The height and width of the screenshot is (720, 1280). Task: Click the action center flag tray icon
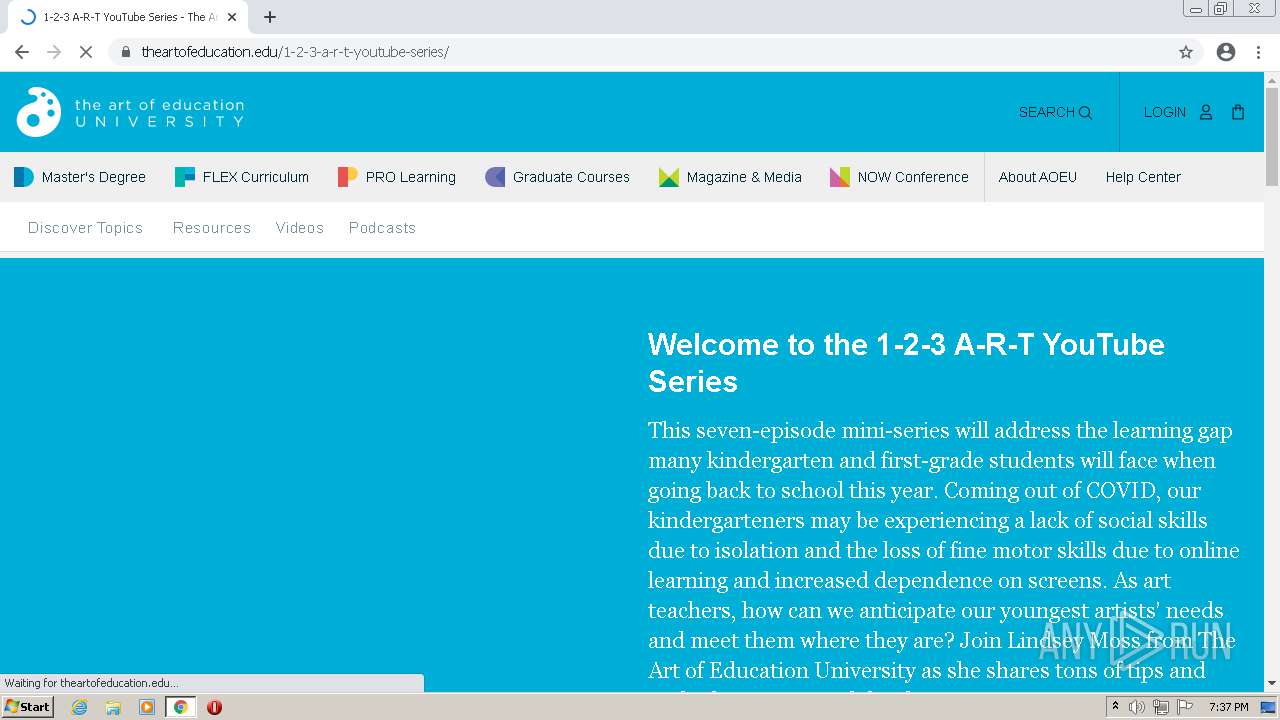pos(1185,707)
